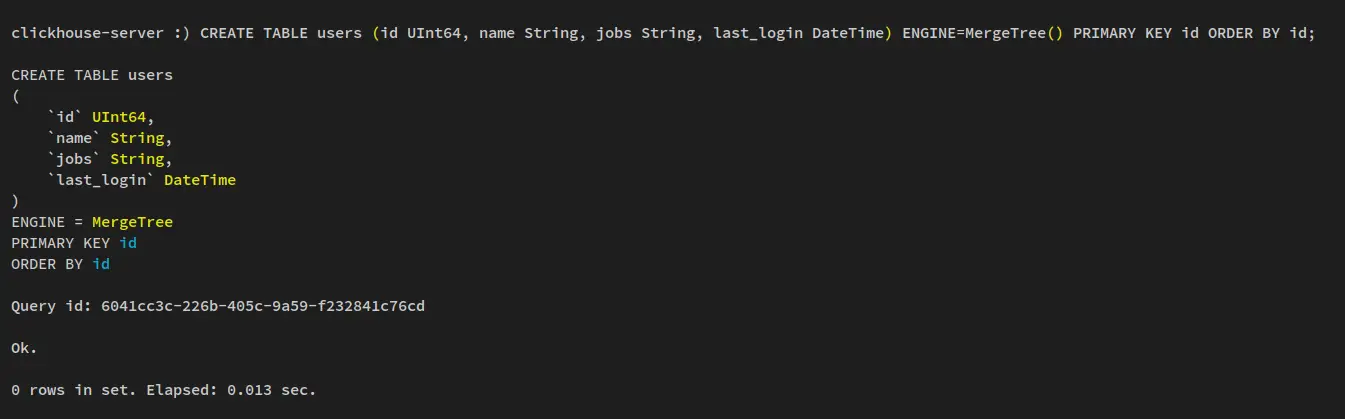Viewport: 1345px width, 419px height.
Task: Click the opening parenthesis below CREATE TABLE
Action: 15,96
